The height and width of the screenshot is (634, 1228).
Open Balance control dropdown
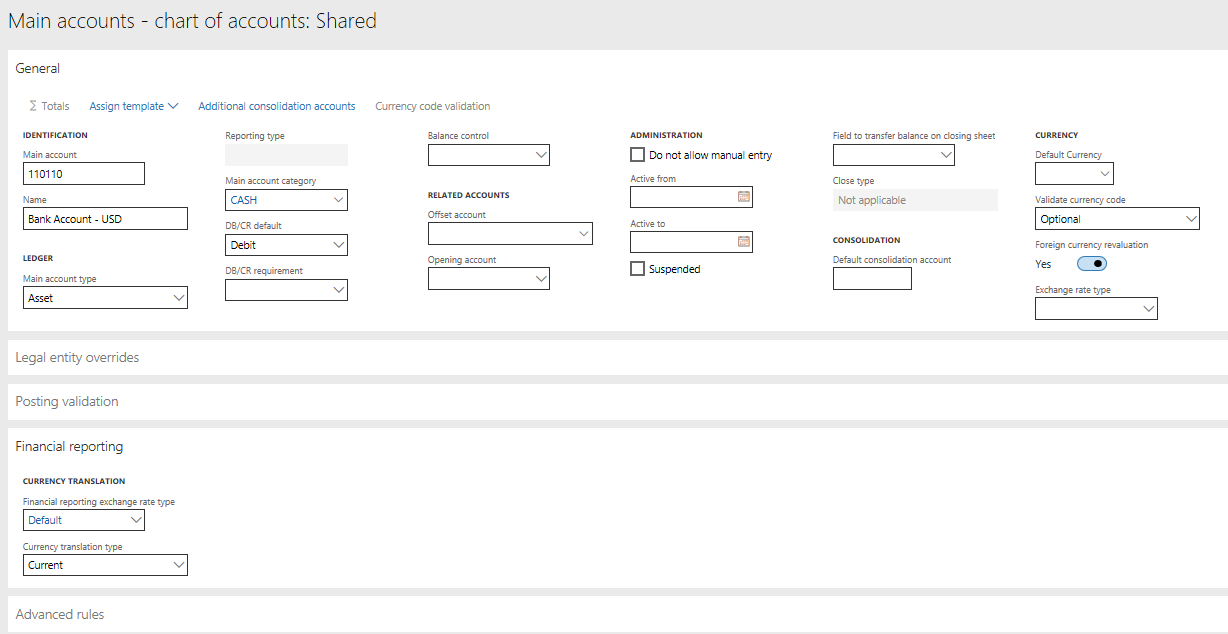[540, 155]
